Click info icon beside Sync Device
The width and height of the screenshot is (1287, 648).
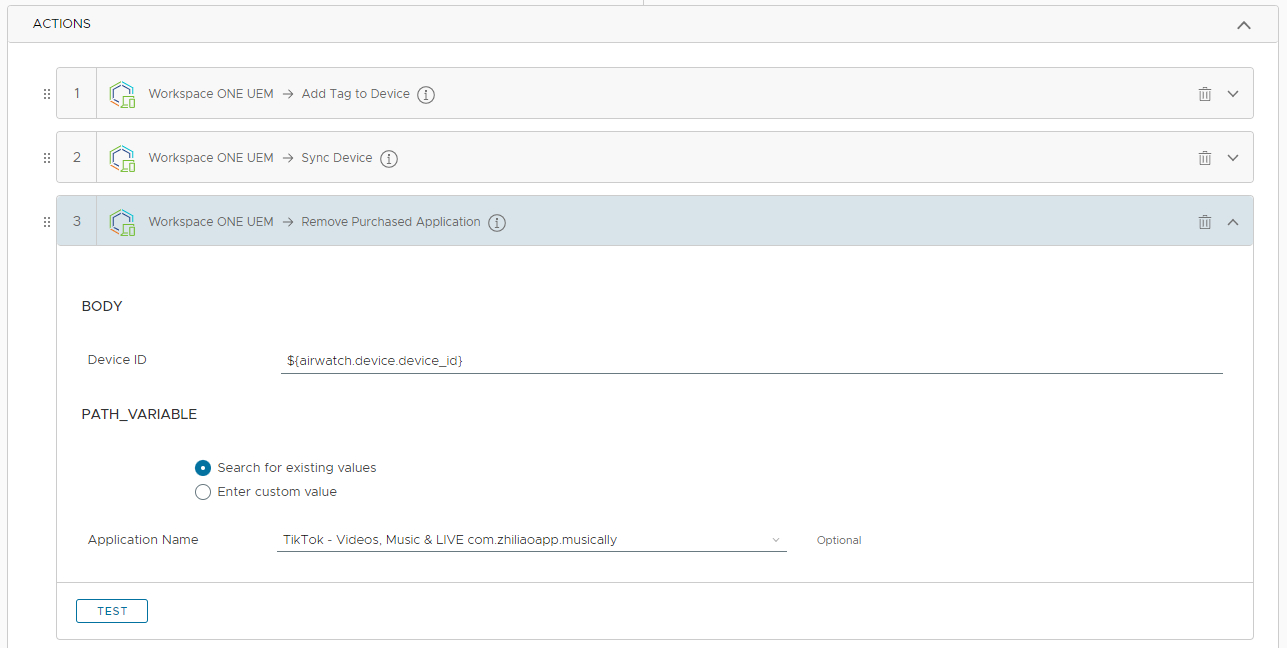389,158
